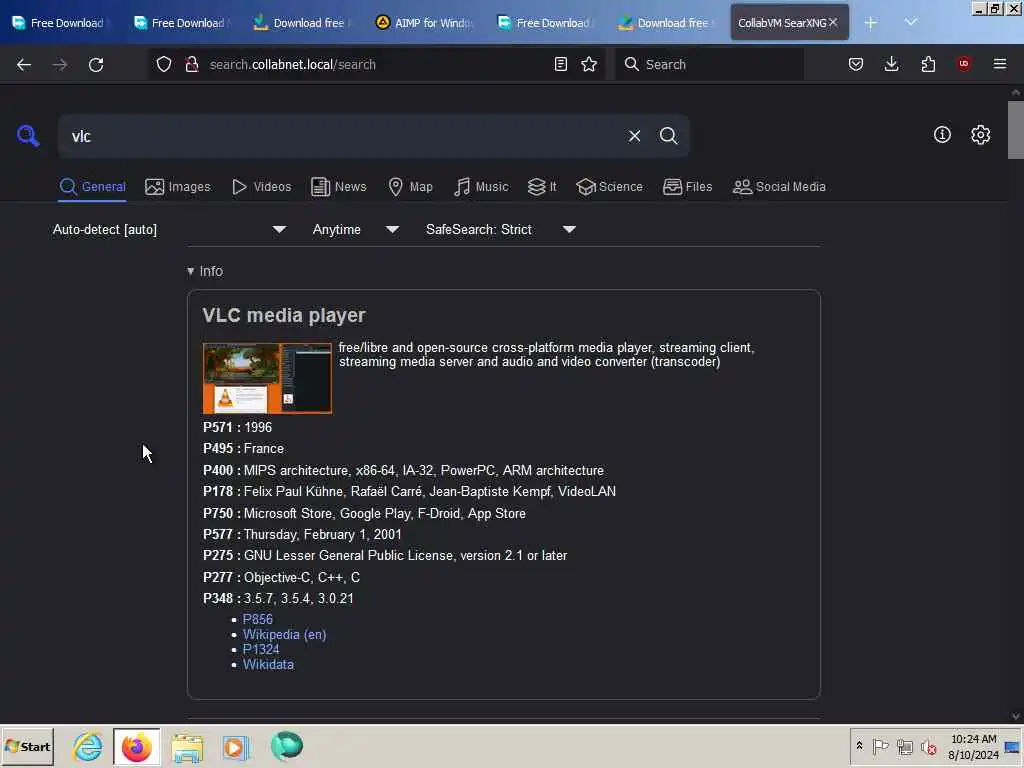1024x768 pixels.
Task: Click the SearXNG logo magnifier
Action: point(28,136)
